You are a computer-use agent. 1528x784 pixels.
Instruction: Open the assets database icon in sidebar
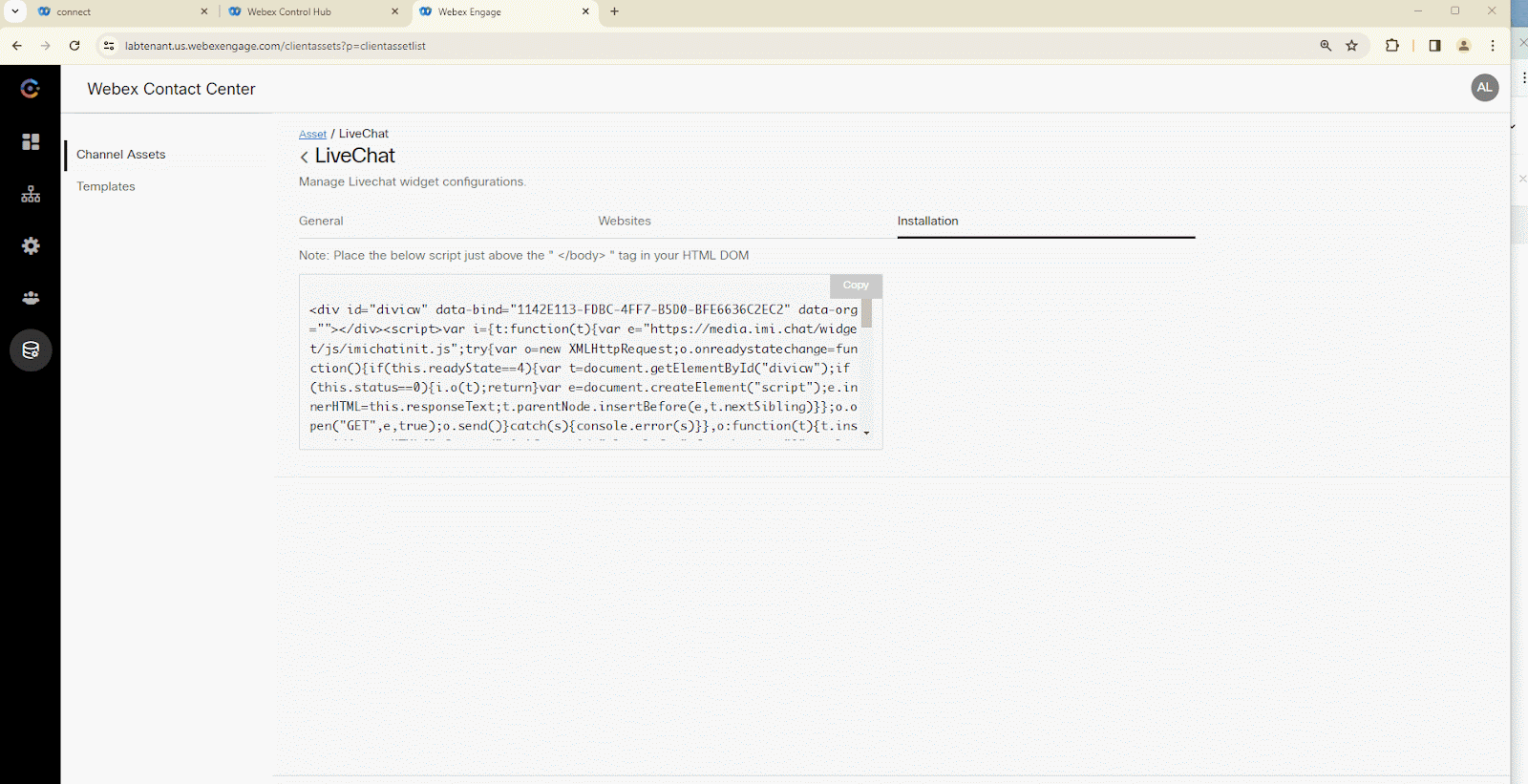[31, 350]
